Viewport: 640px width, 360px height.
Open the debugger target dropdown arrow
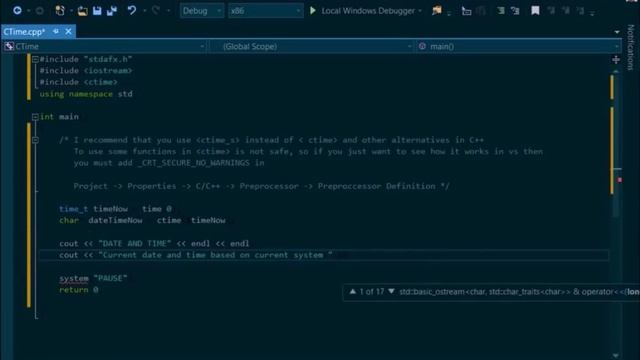tap(420, 11)
